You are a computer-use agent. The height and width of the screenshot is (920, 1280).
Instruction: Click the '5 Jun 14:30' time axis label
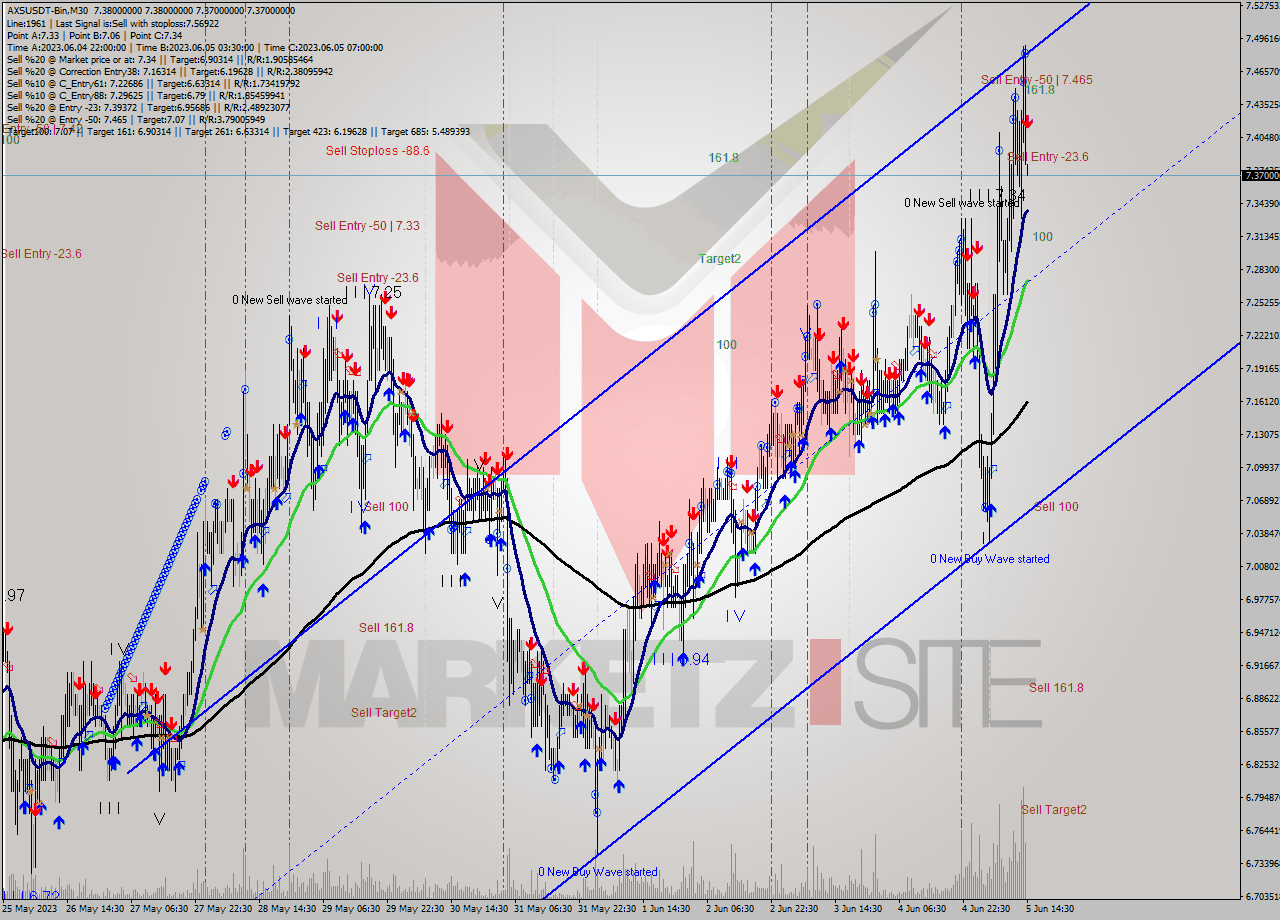(1050, 909)
